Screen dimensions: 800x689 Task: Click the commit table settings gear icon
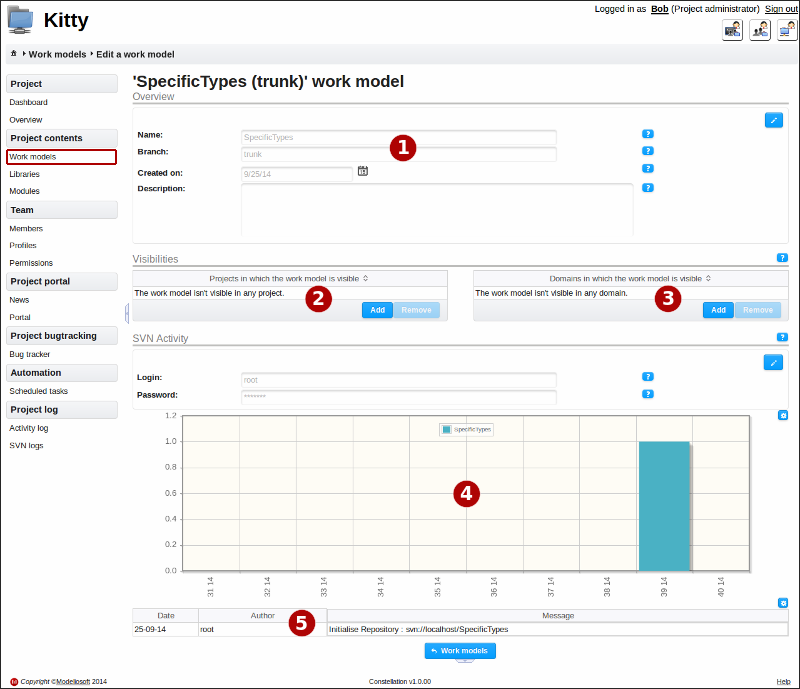click(783, 603)
